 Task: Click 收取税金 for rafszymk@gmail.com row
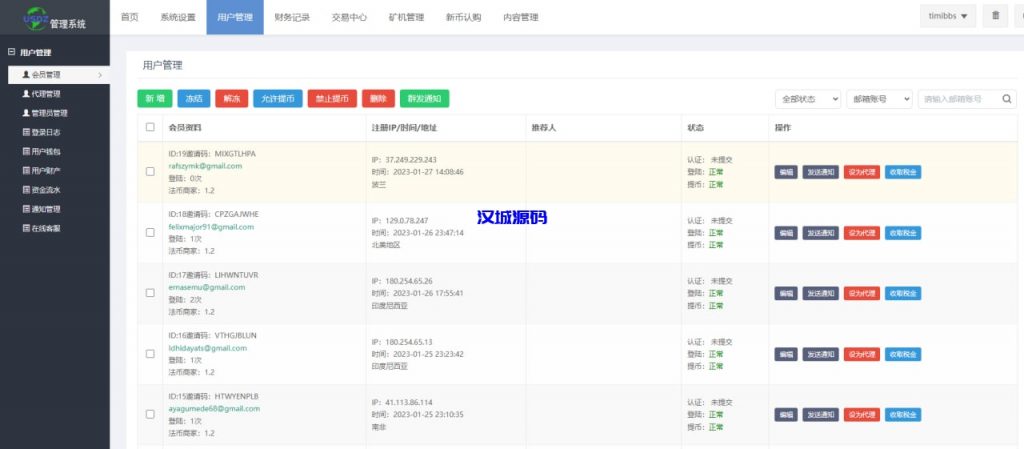coord(903,172)
